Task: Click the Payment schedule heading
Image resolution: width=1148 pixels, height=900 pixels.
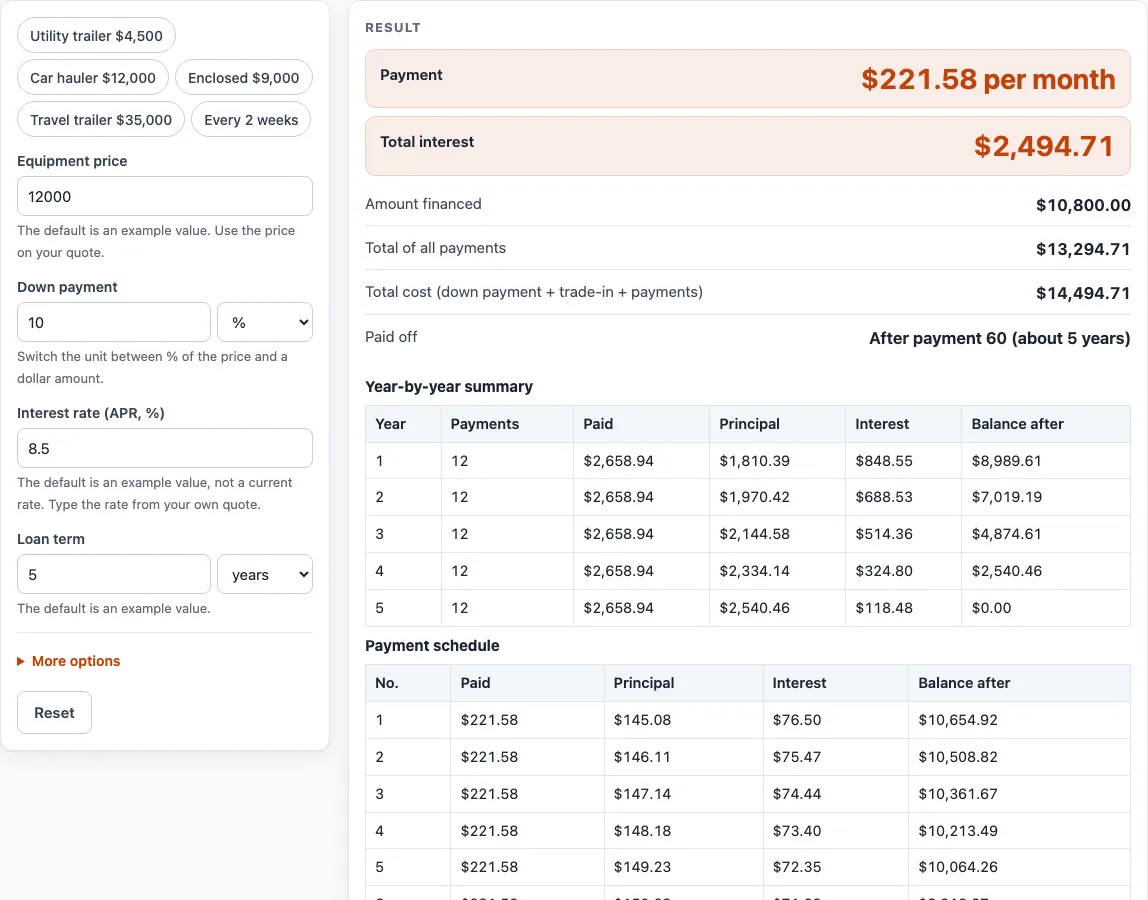Action: click(432, 646)
